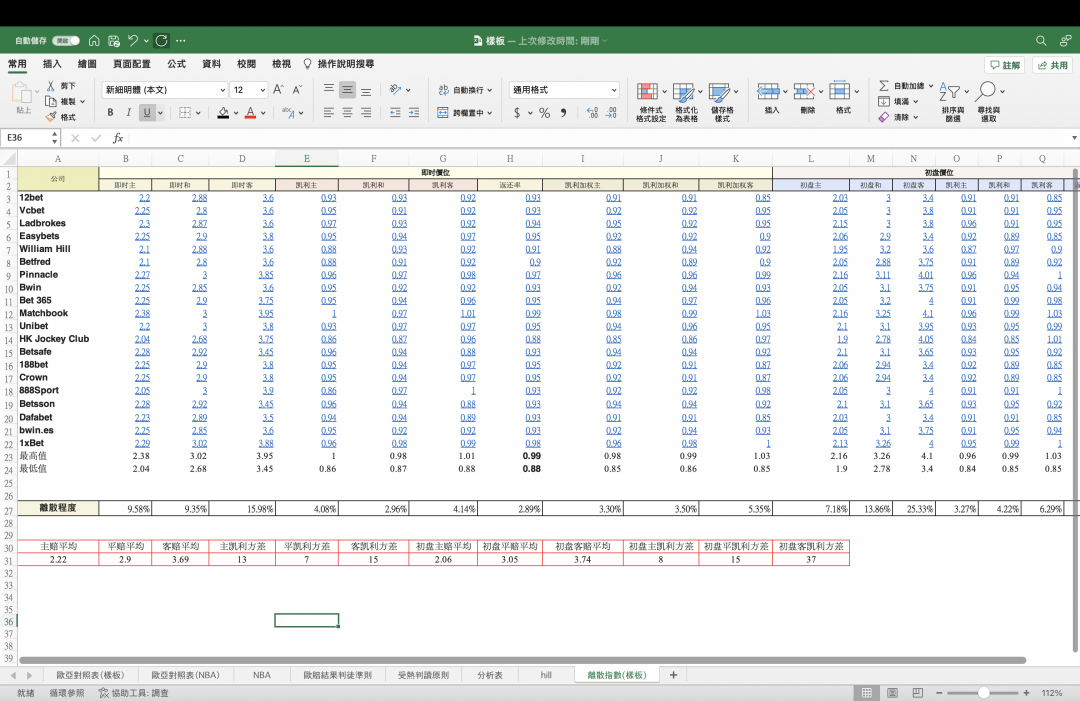Open the Insert (插入) ribbon tab
The width and height of the screenshot is (1080, 701).
click(52, 64)
